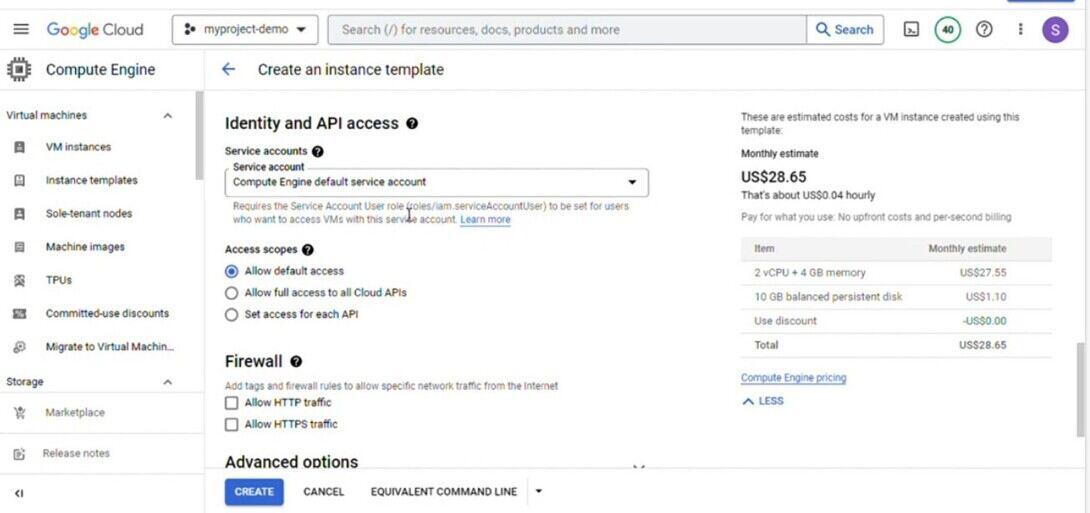1090x513 pixels.
Task: Collapse the sidebar with bottom arrow icon
Action: coord(19,493)
